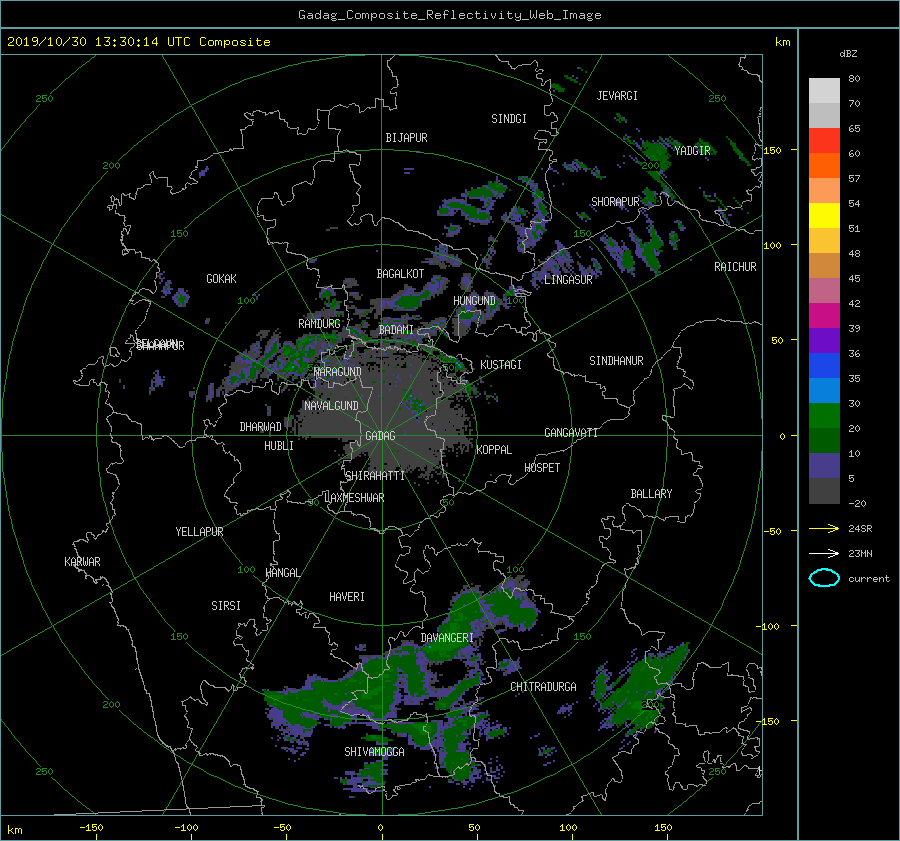Click the SIRSI city label
The width and height of the screenshot is (900, 841).
(x=226, y=606)
